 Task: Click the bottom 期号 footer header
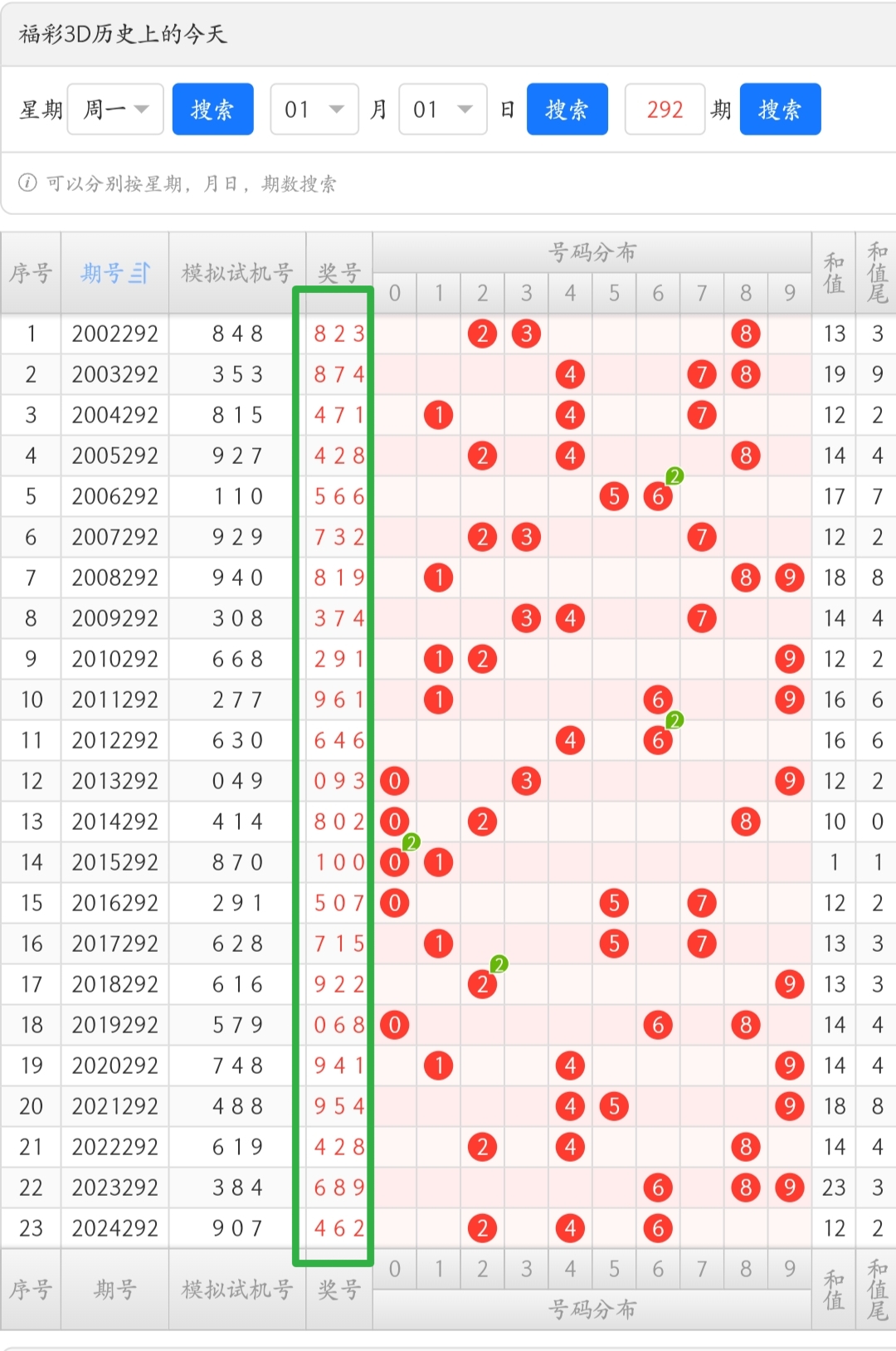(114, 1290)
